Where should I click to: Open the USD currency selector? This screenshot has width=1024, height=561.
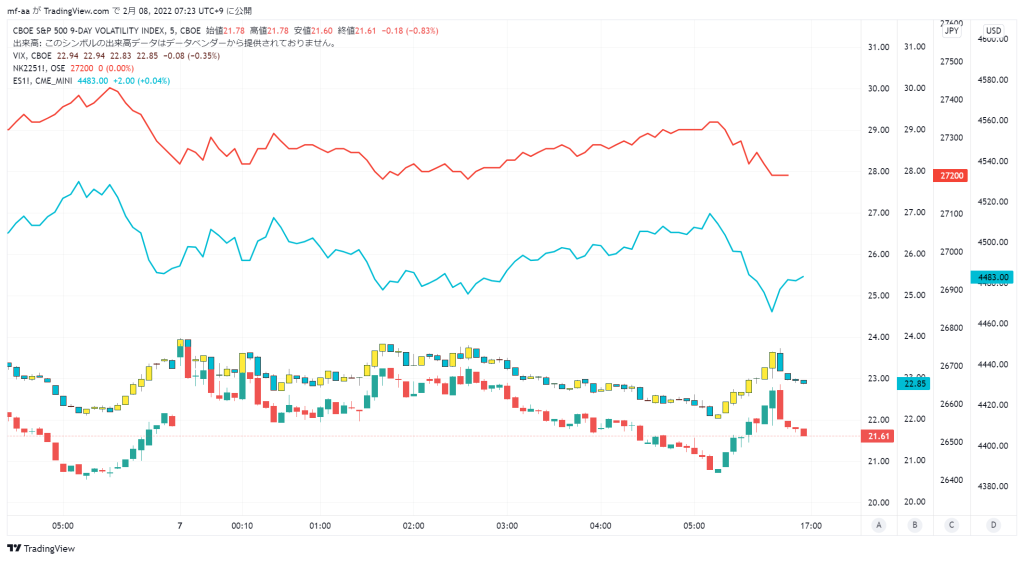point(993,31)
